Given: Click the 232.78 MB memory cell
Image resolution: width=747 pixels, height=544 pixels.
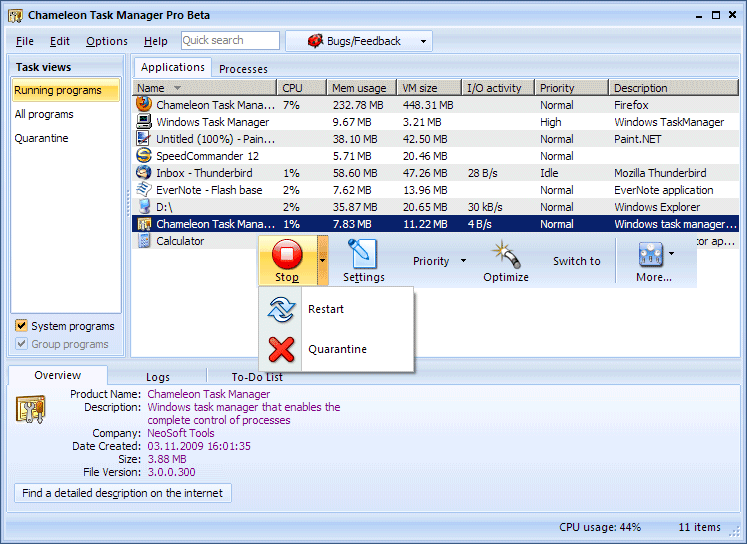Looking at the screenshot, I should point(358,105).
